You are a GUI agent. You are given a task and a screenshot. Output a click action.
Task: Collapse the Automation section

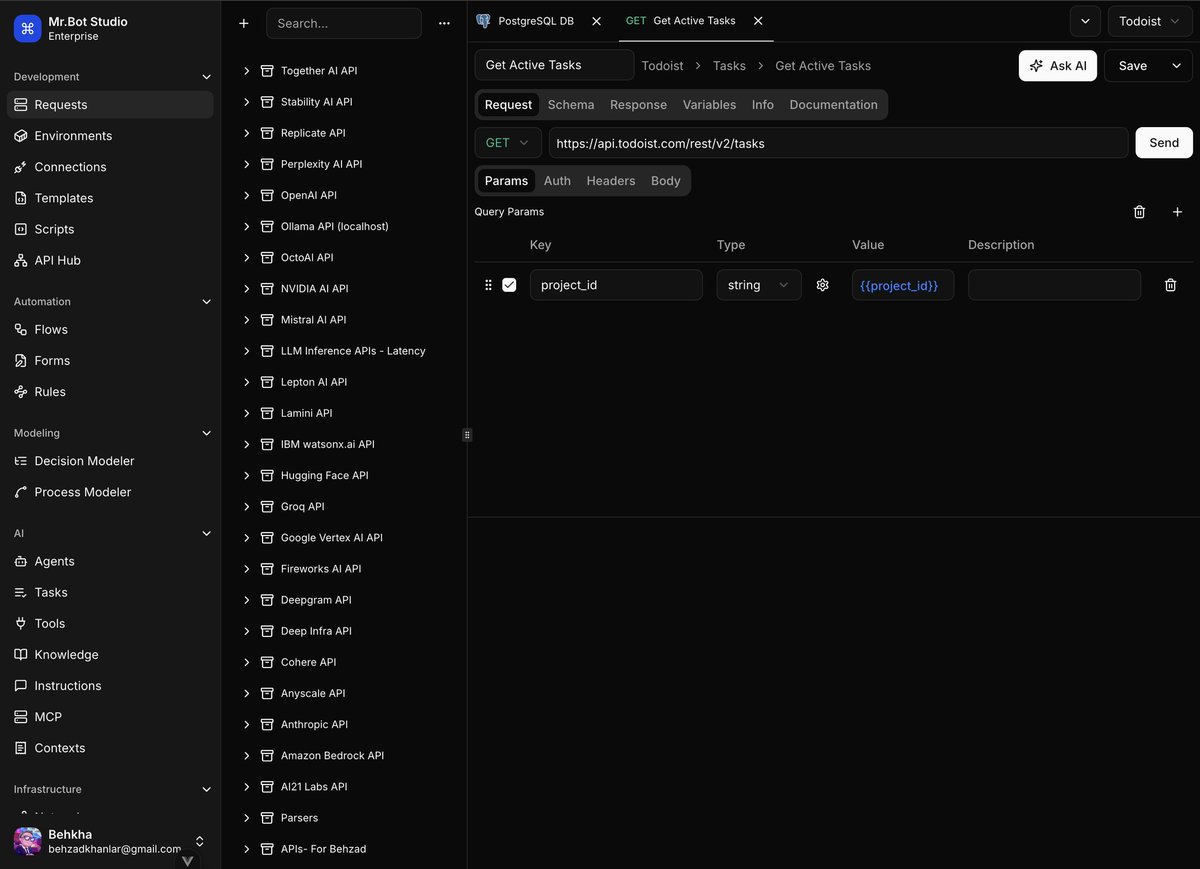[x=207, y=301]
